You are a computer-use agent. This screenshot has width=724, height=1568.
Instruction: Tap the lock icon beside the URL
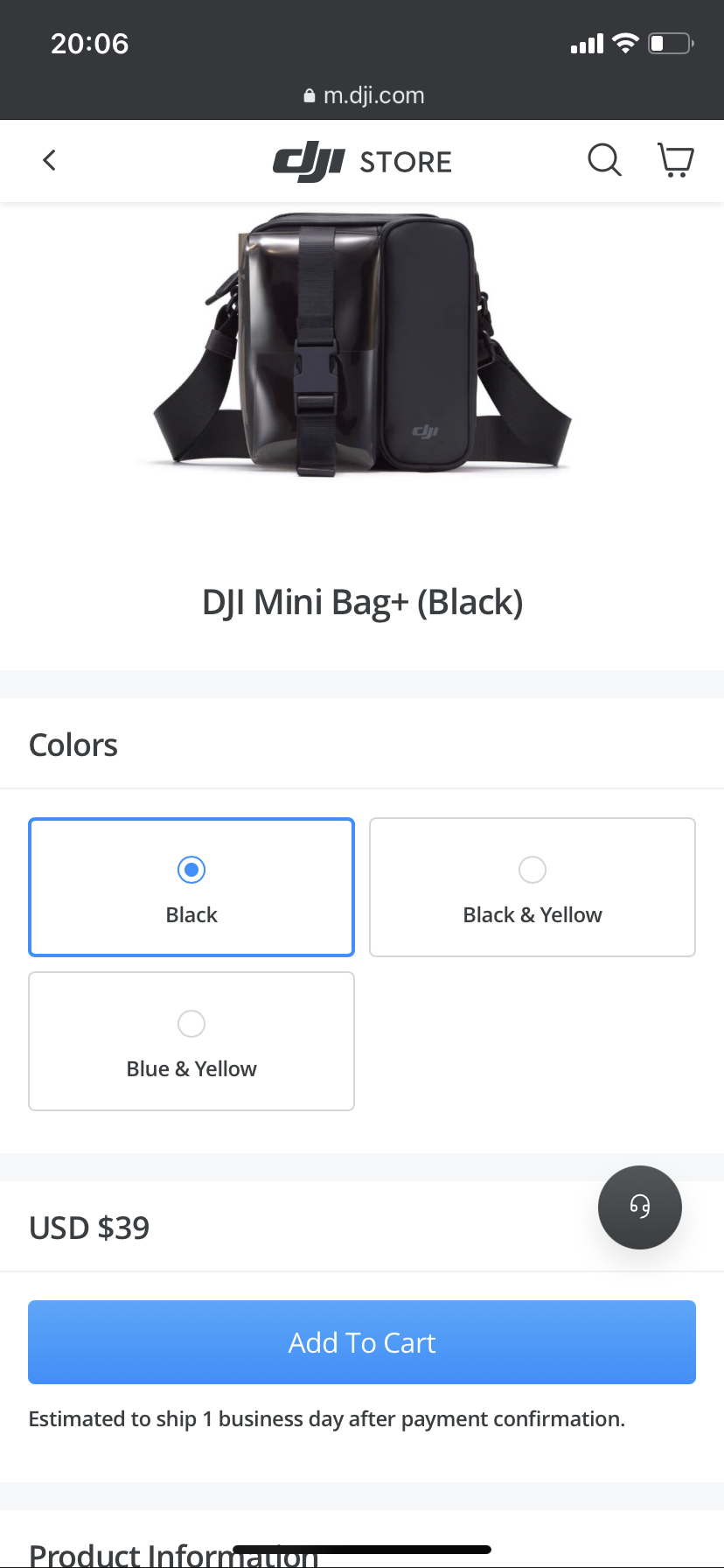click(x=310, y=96)
